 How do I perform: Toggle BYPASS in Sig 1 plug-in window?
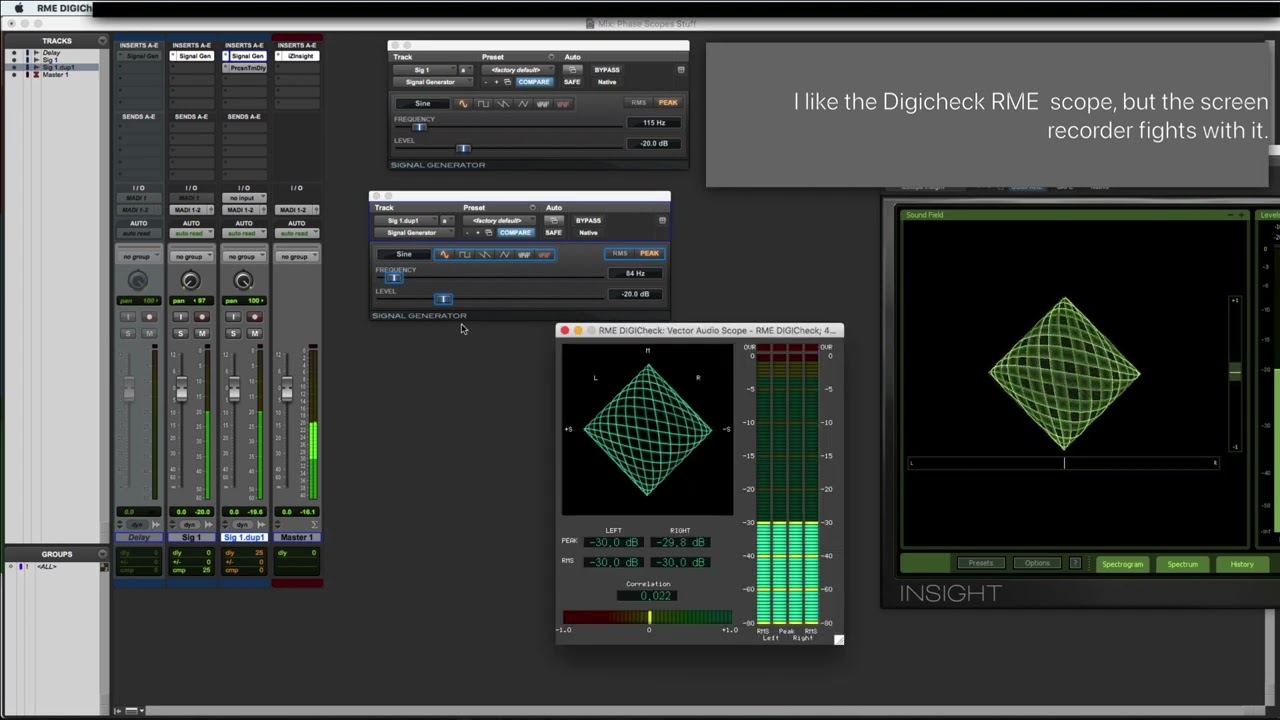tap(607, 70)
